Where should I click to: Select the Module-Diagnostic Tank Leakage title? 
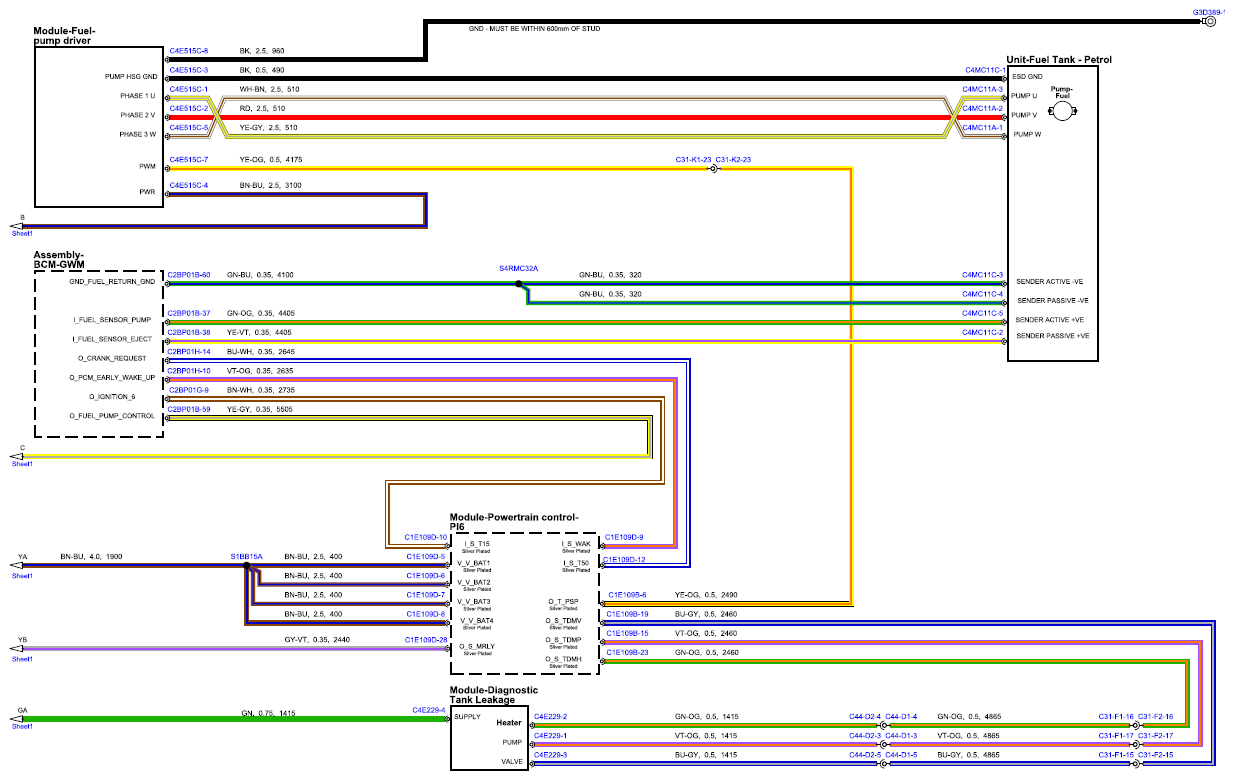[494, 695]
